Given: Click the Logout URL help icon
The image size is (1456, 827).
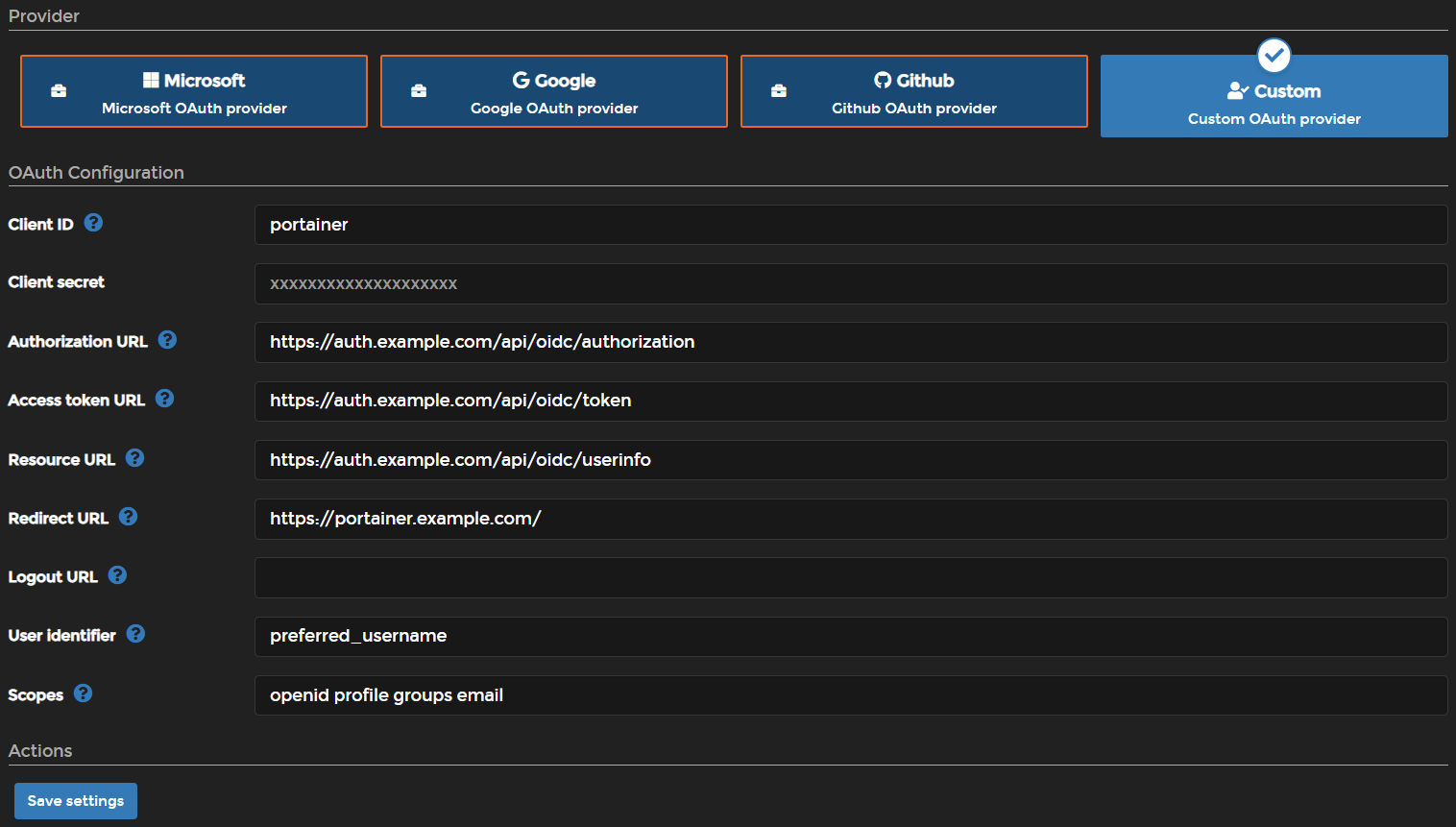Looking at the screenshot, I should tap(117, 575).
